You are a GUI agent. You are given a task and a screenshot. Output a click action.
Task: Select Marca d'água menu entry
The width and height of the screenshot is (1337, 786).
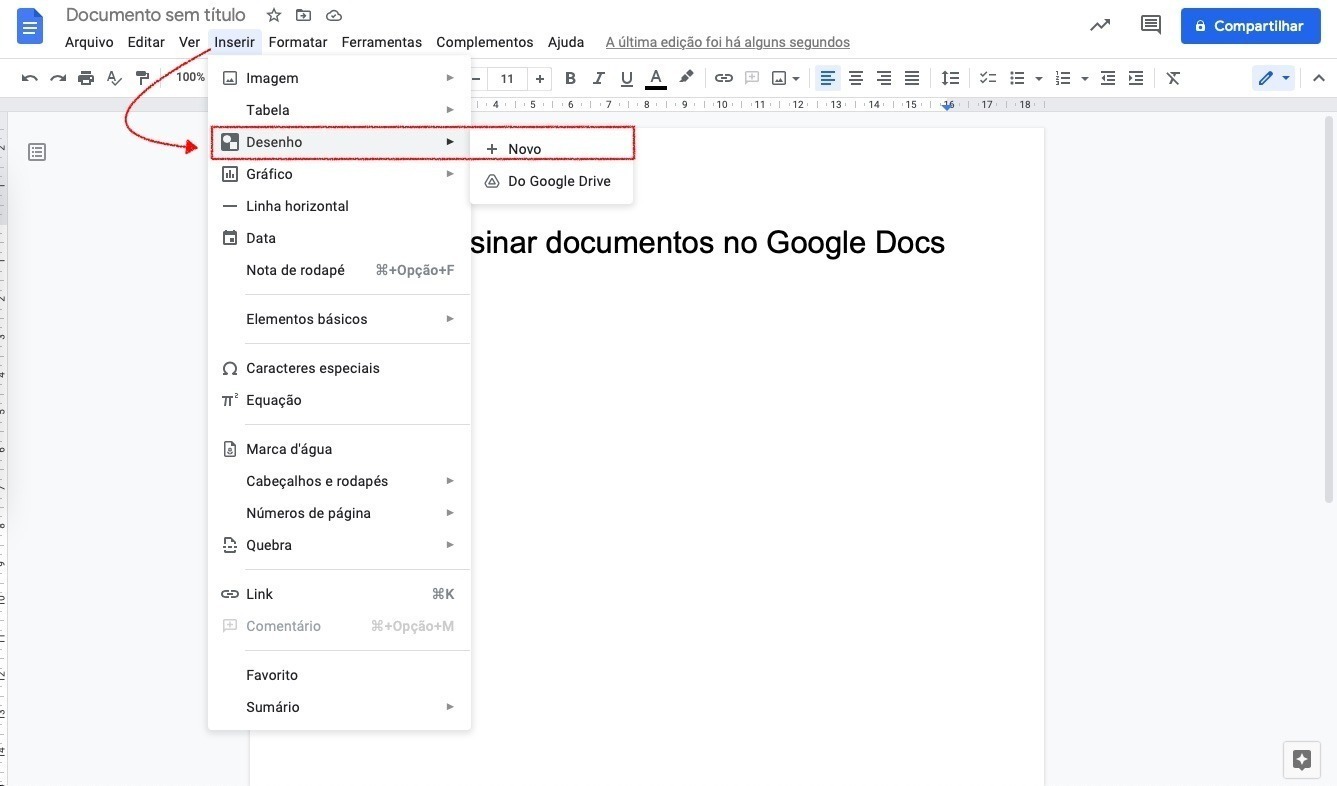(x=339, y=449)
